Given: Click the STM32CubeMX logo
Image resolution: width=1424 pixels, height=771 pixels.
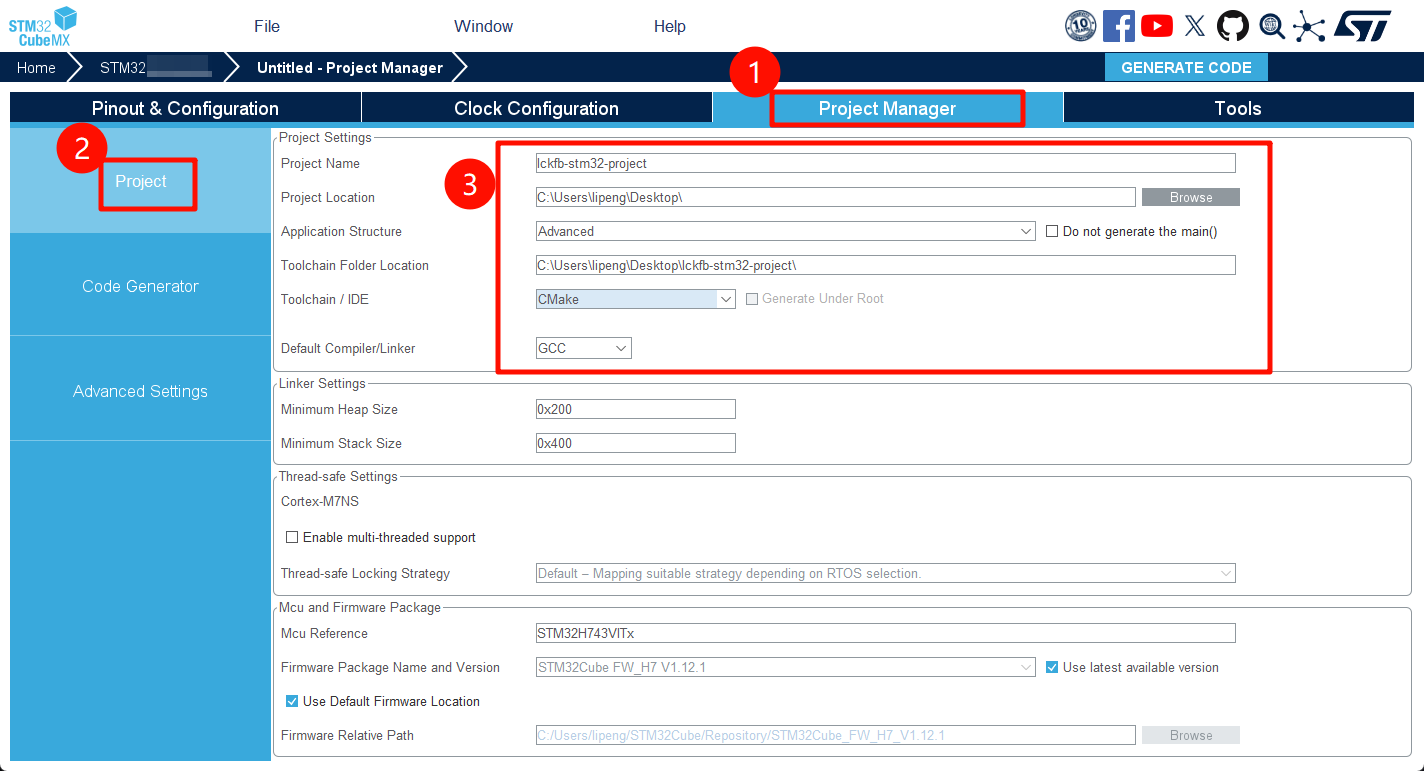Looking at the screenshot, I should click(43, 26).
